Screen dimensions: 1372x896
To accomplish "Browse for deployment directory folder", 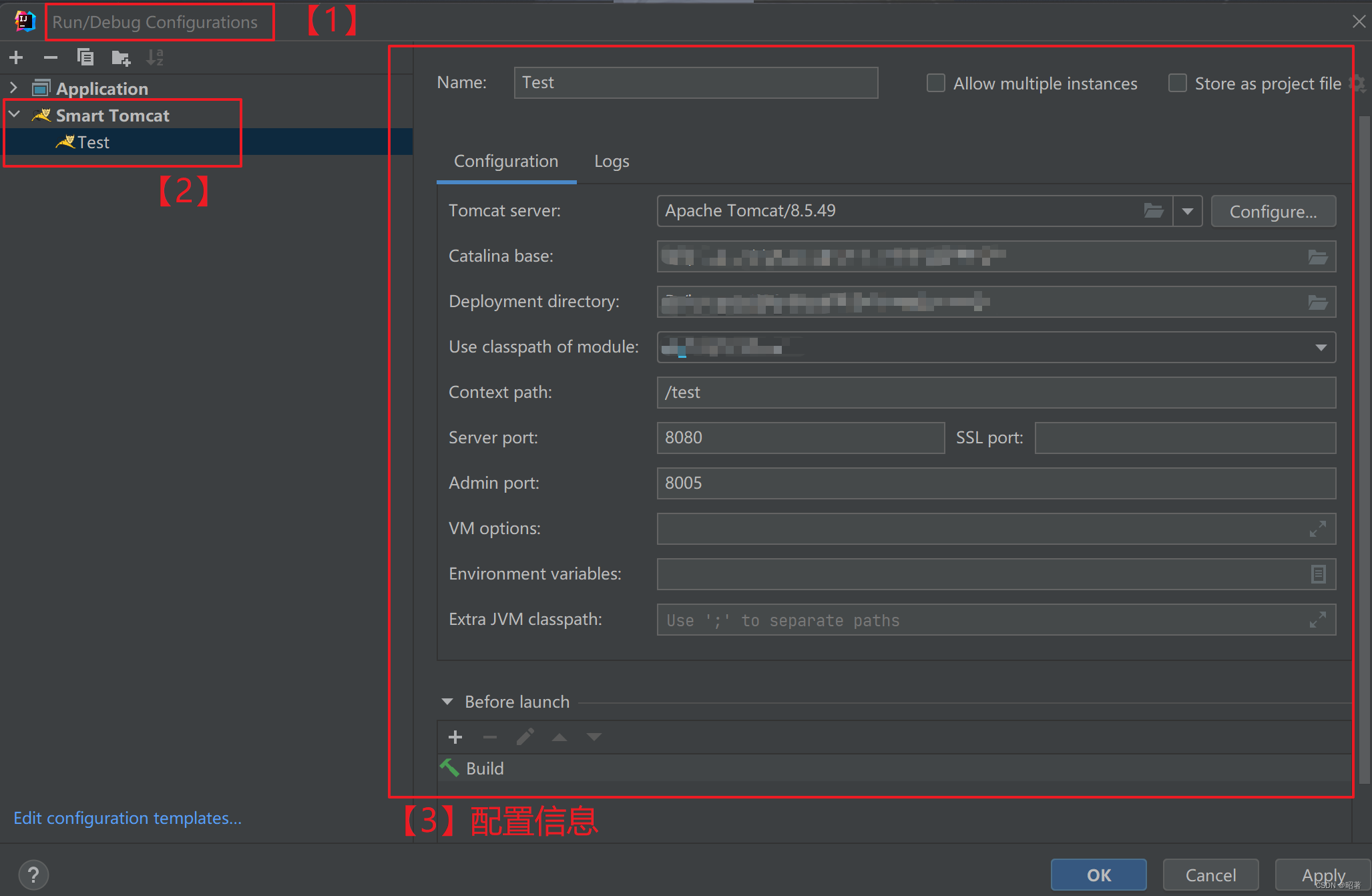I will pyautogui.click(x=1317, y=302).
